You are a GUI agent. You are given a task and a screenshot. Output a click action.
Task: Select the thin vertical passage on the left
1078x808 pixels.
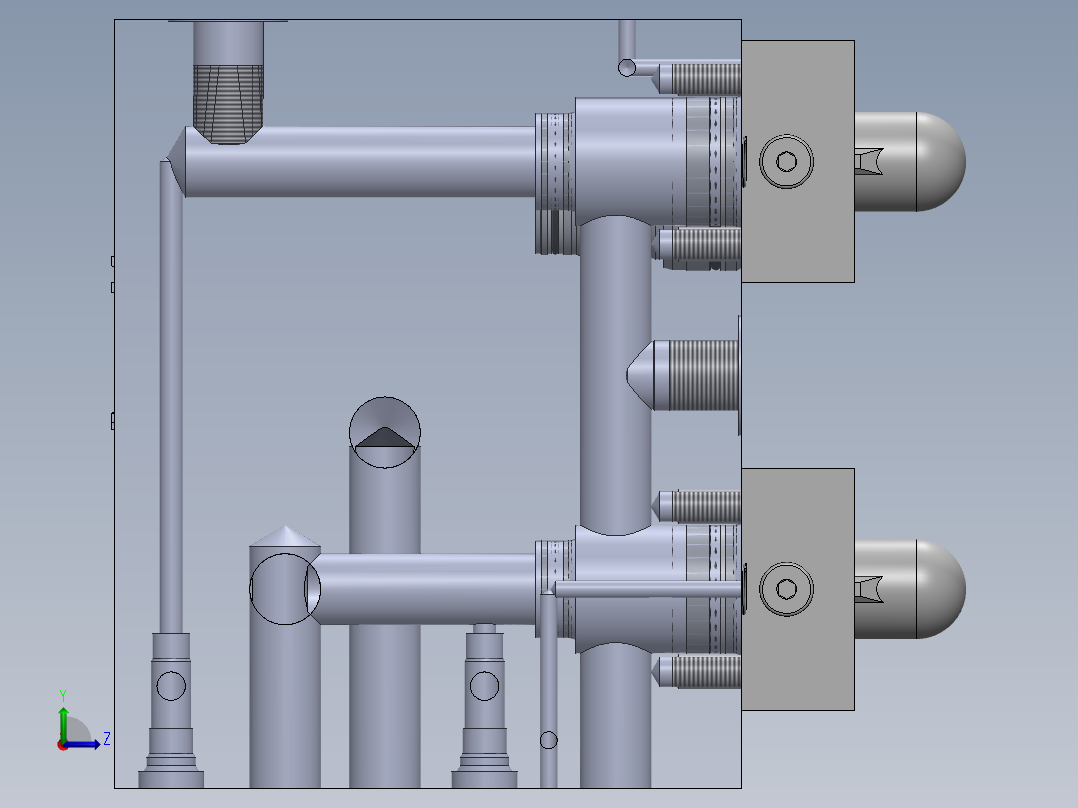171,397
